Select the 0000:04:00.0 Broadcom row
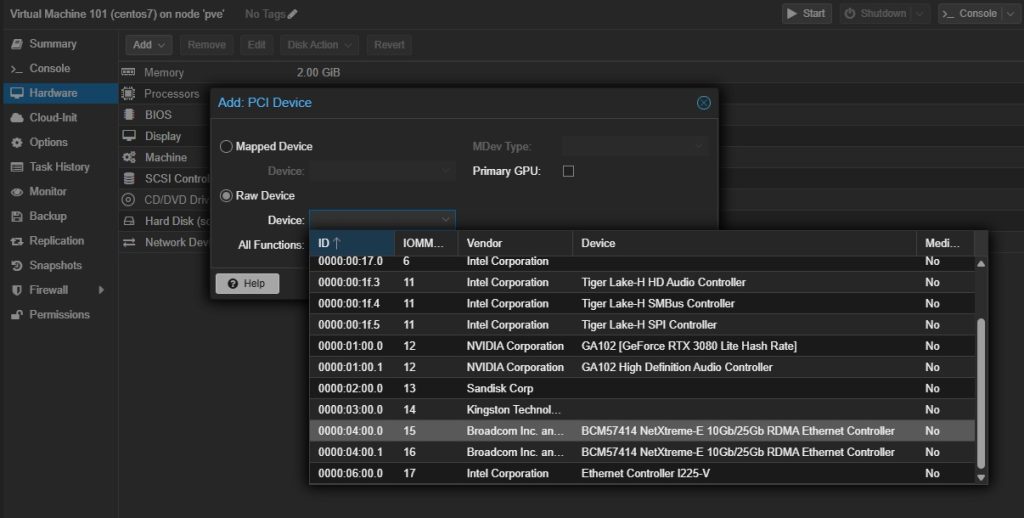1024x518 pixels. 643,431
